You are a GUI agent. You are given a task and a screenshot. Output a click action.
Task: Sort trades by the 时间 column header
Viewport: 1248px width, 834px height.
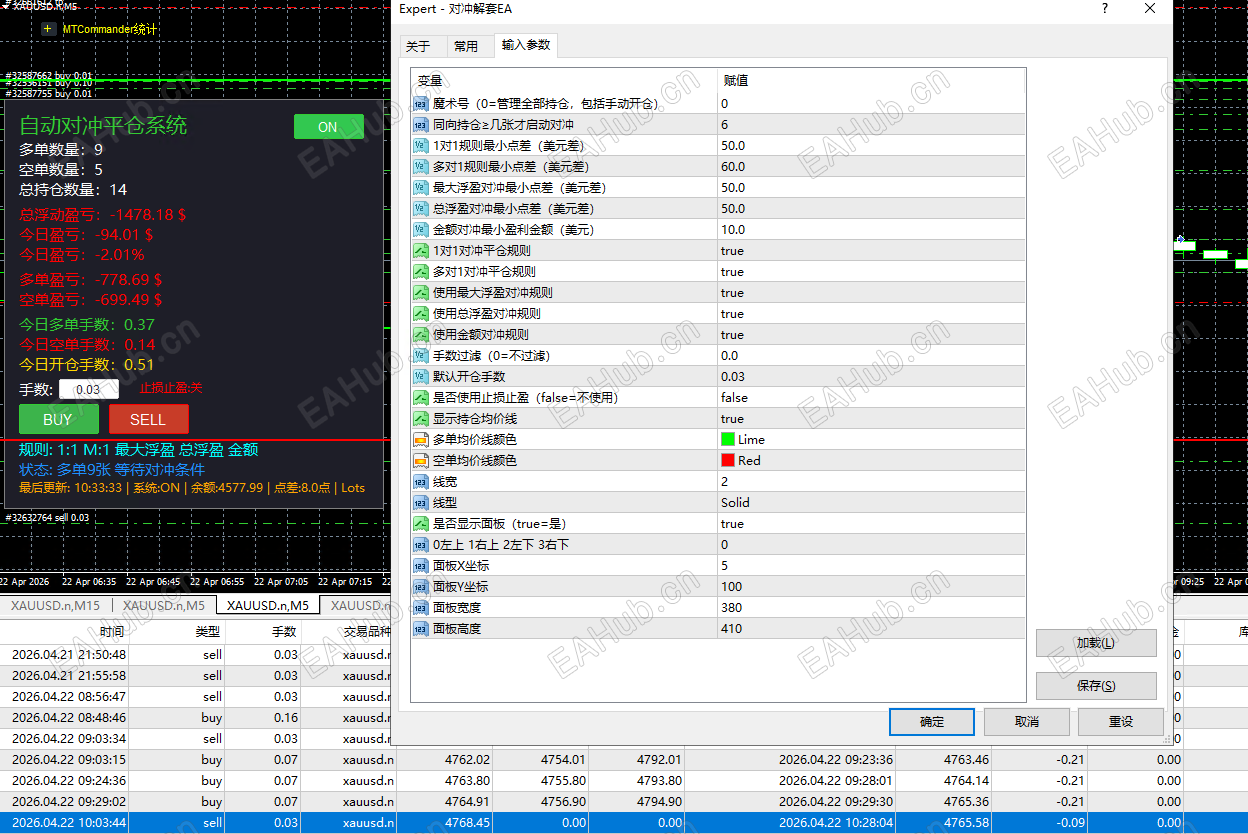tap(112, 631)
